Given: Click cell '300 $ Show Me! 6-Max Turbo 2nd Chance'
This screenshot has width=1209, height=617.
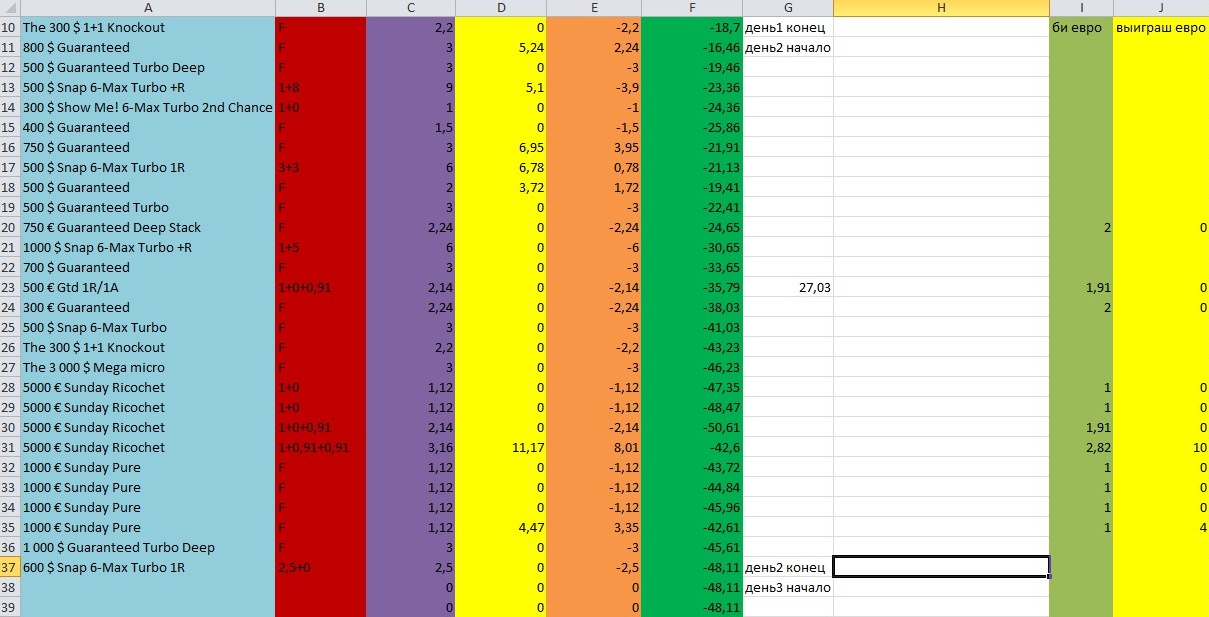Looking at the screenshot, I should click(148, 108).
